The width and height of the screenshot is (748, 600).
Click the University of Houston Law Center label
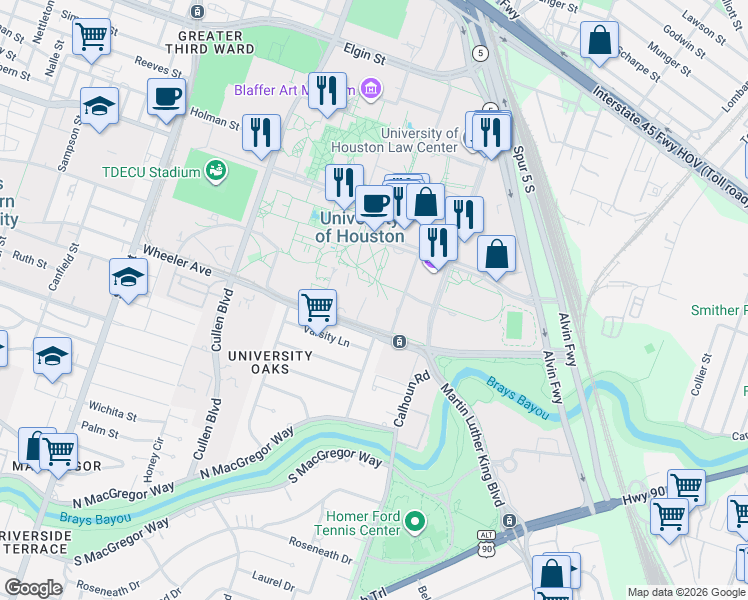395,140
